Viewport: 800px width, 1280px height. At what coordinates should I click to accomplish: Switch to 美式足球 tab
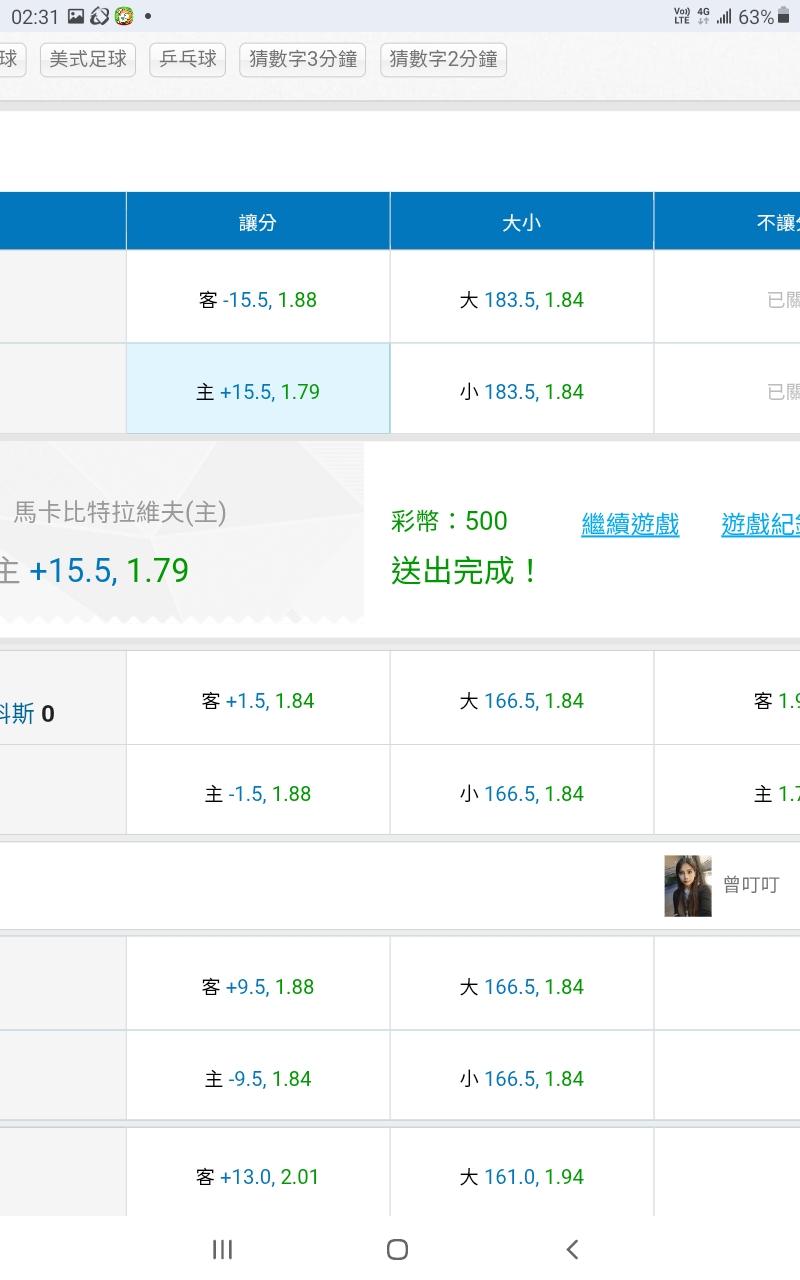(x=88, y=59)
